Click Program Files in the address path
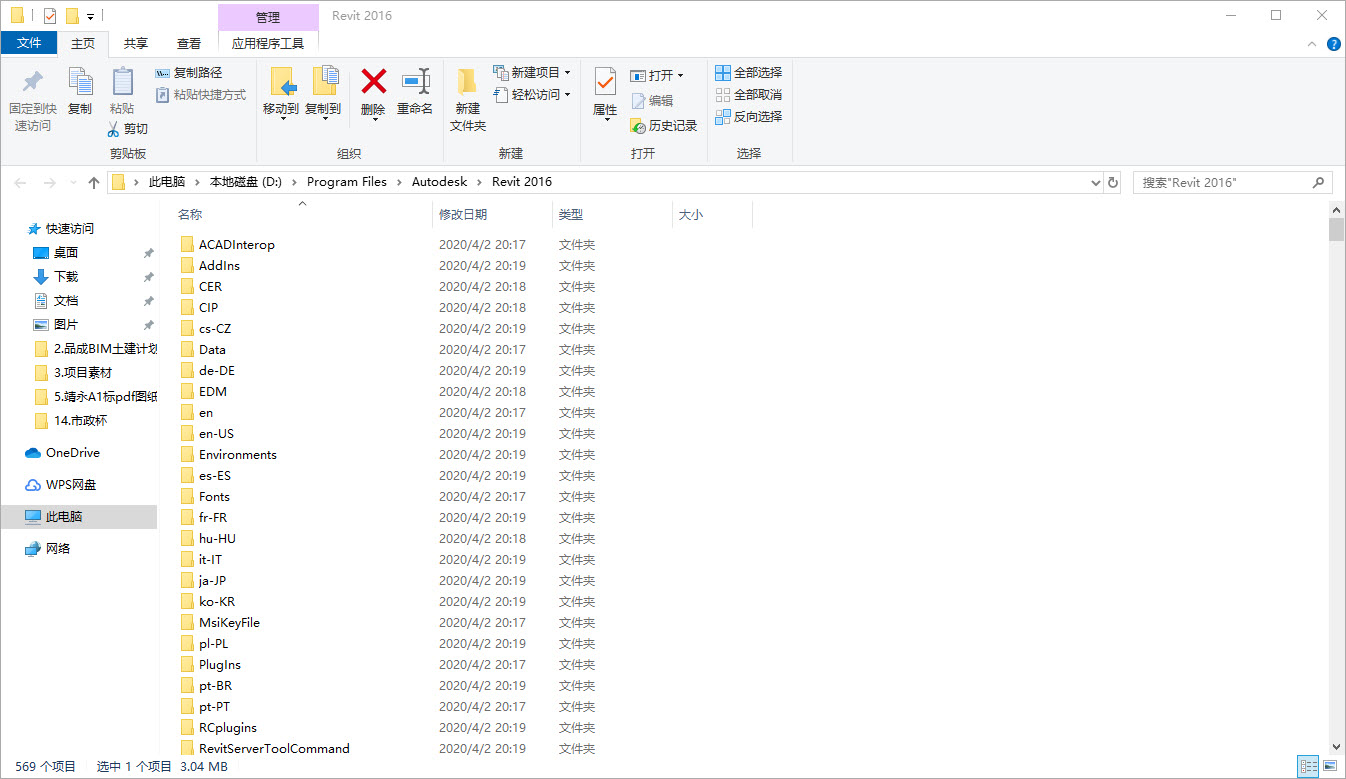This screenshot has width=1346, height=779. coord(347,182)
